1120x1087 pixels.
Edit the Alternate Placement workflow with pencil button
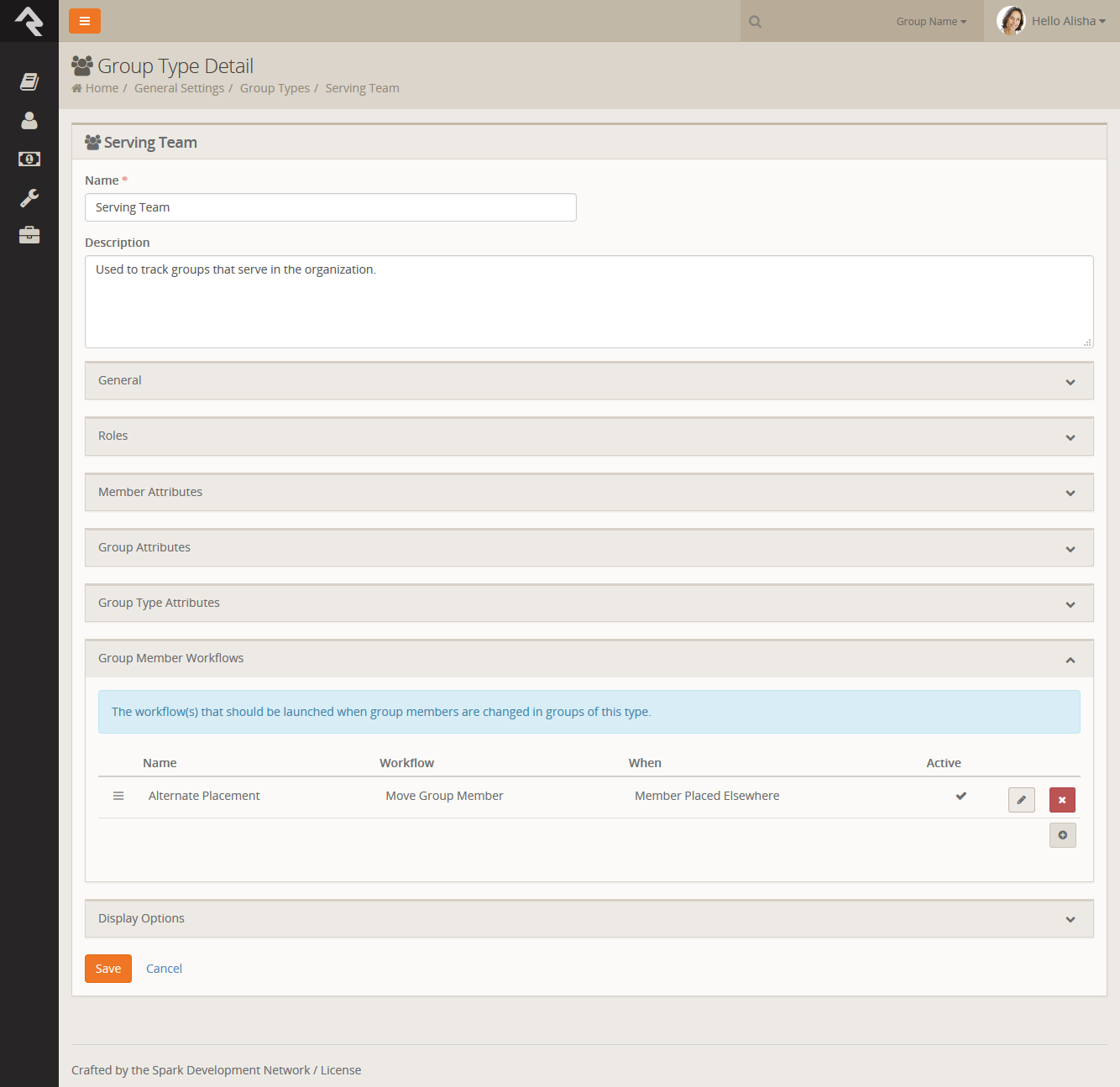coord(1021,799)
